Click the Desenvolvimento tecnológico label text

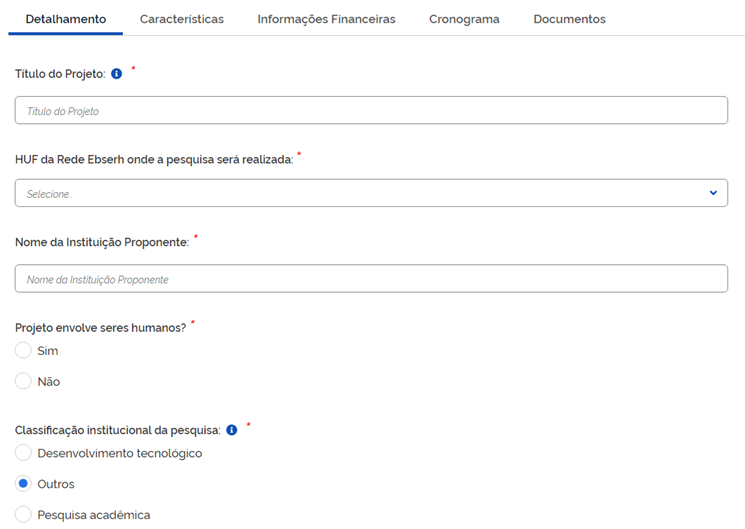coord(120,453)
